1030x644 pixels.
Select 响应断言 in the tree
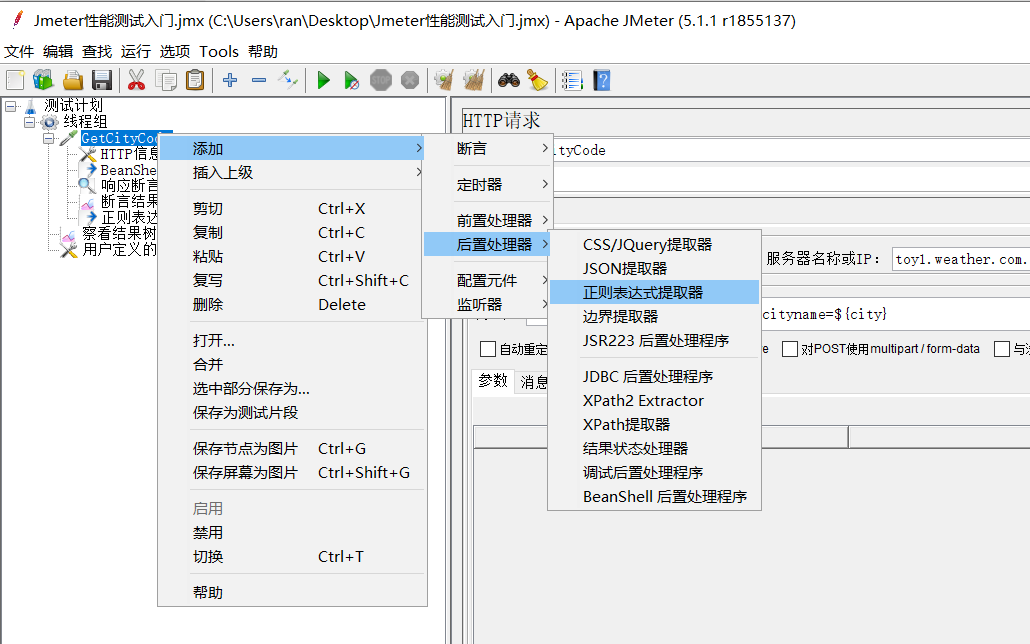(x=129, y=185)
